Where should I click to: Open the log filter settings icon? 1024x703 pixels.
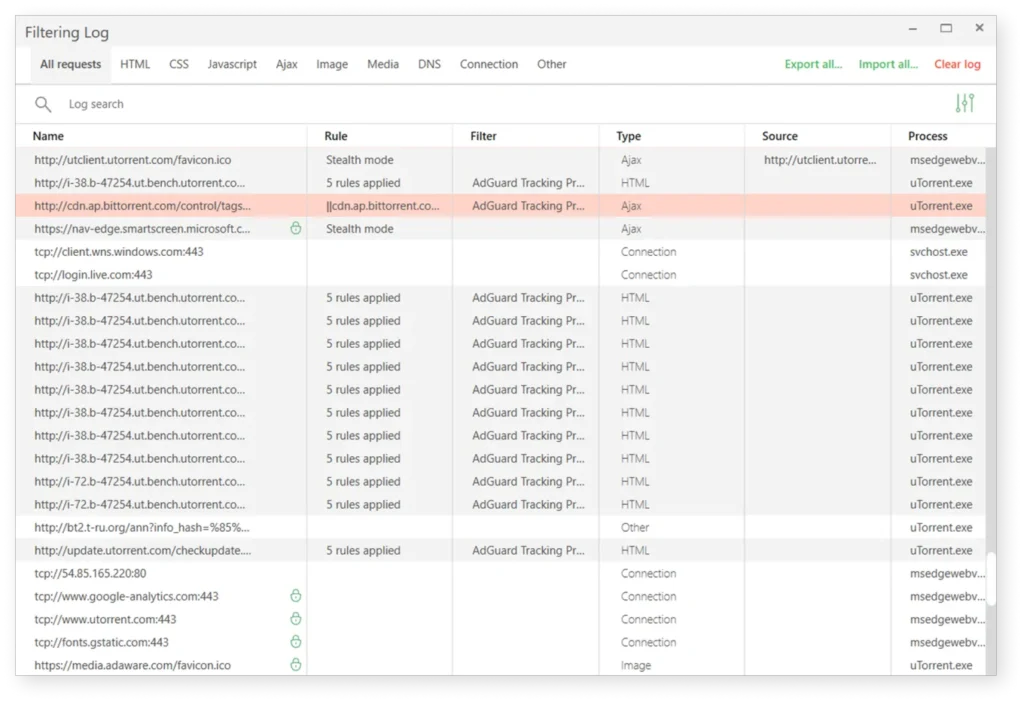coord(965,103)
